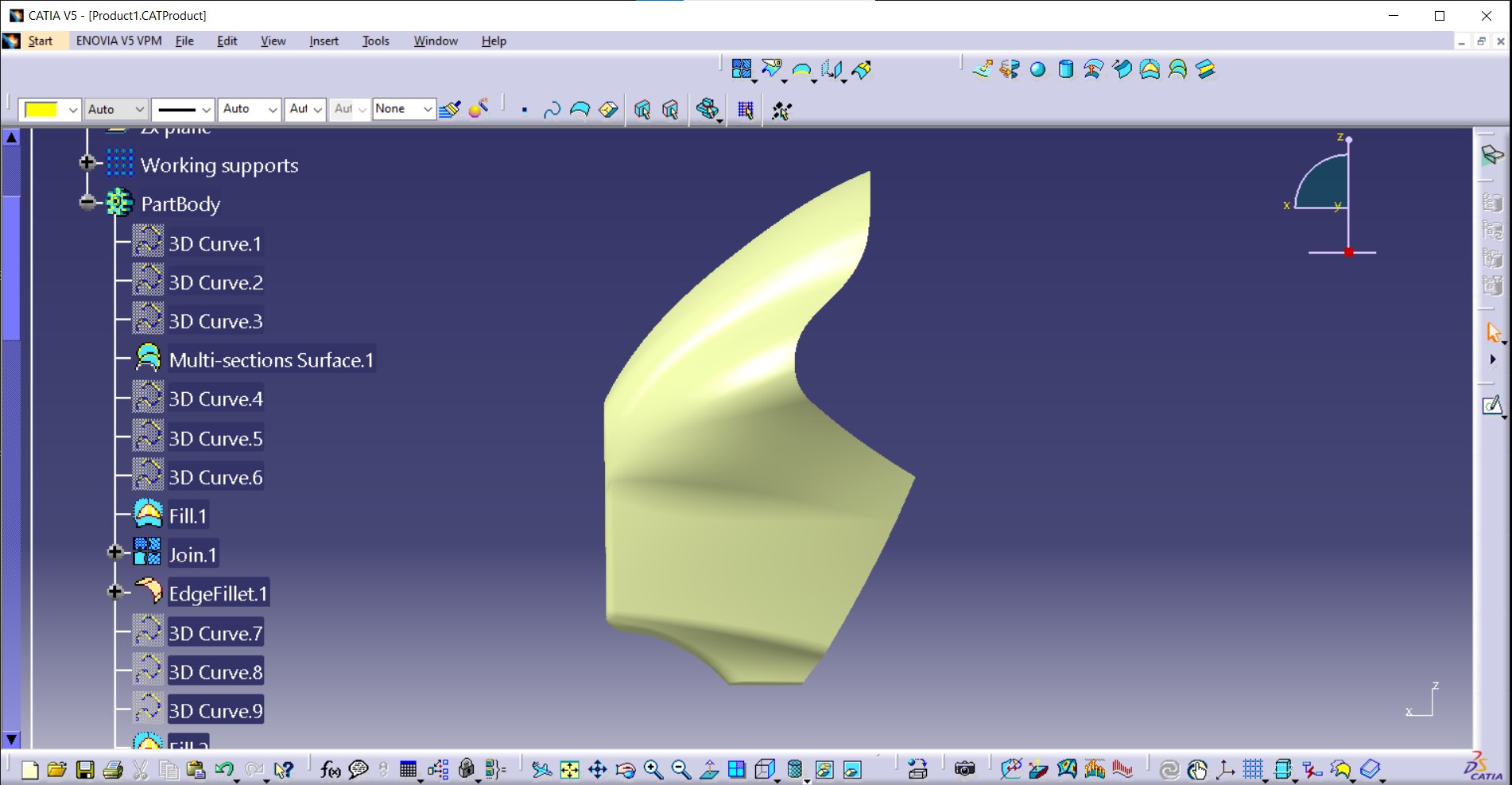Screen dimensions: 1512x785
Task: Open the Help menu
Action: click(x=494, y=41)
